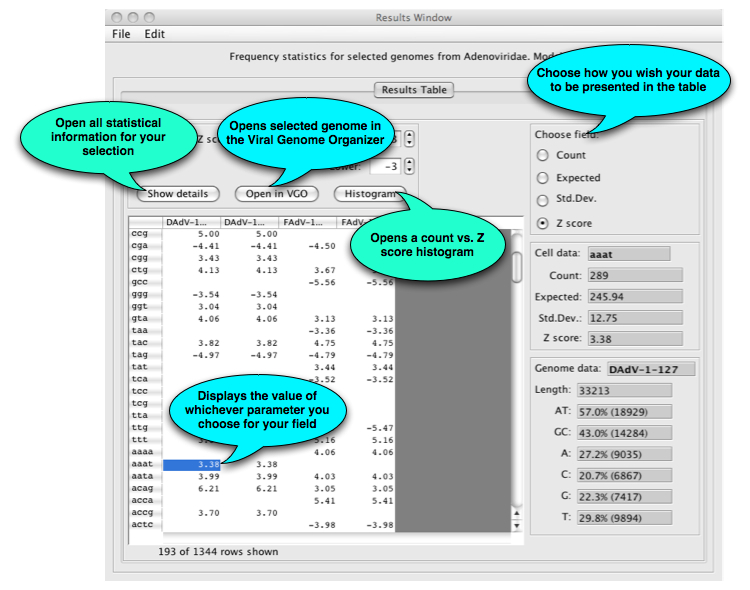Click the cga row label
Screen dimensions: 750x590
coord(145,246)
